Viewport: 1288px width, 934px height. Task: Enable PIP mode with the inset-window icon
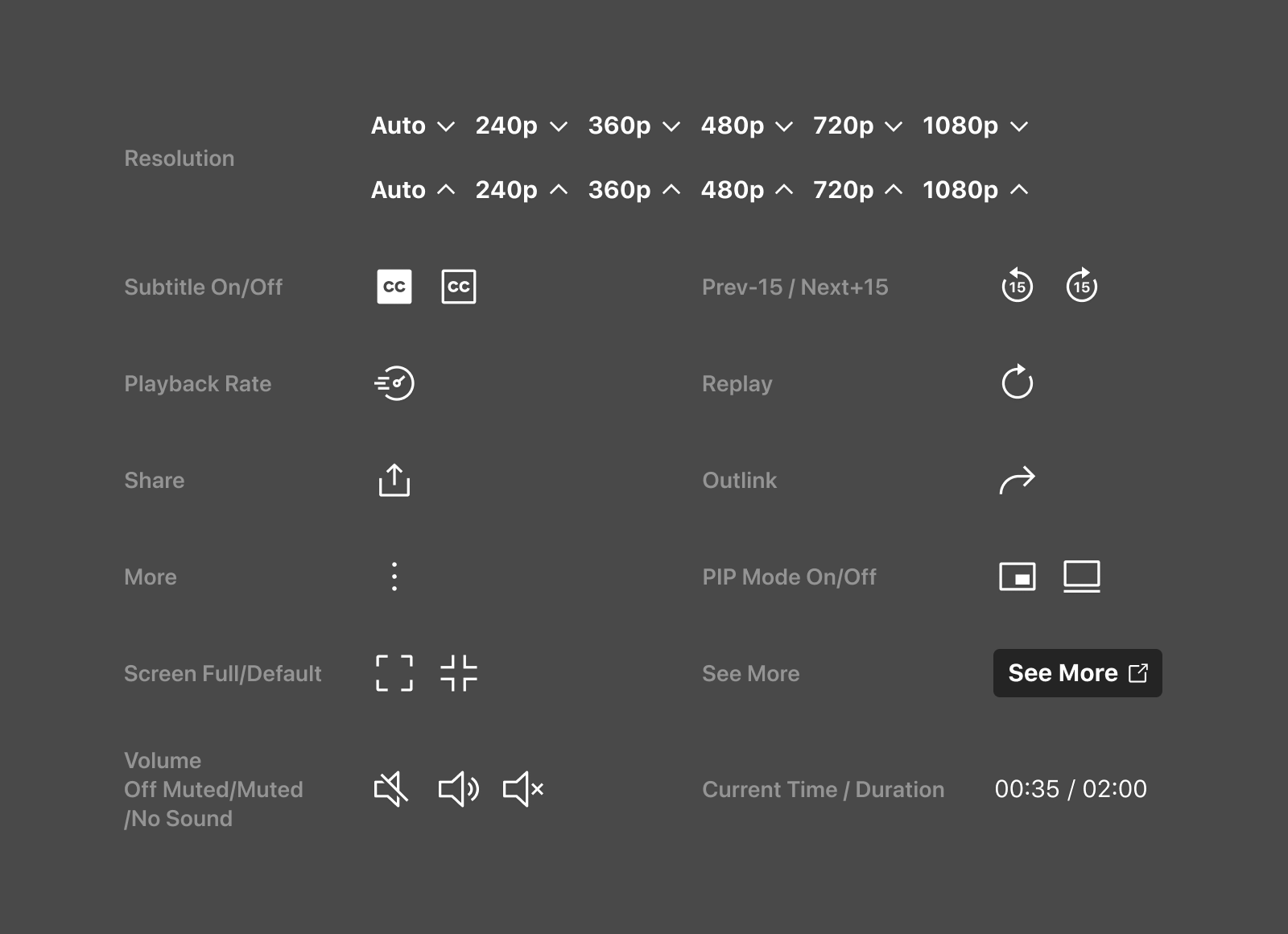[1017, 577]
